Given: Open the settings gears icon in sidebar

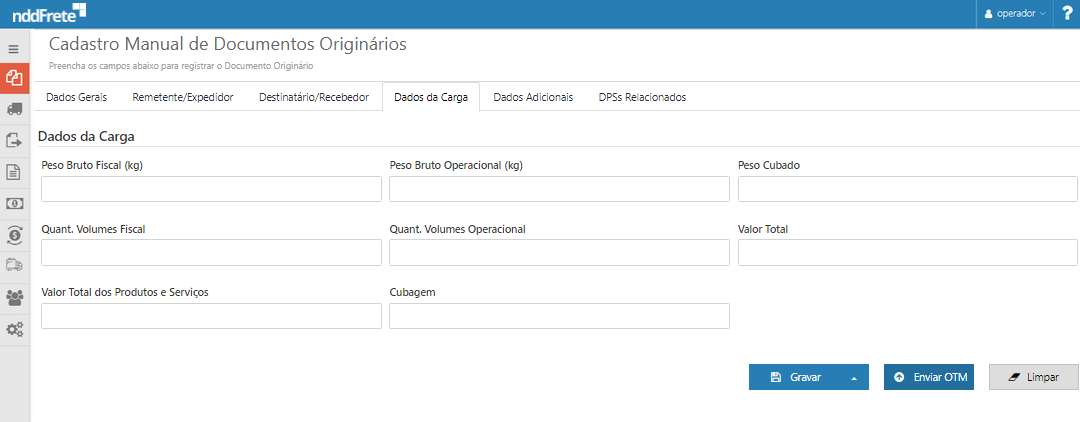Looking at the screenshot, I should pos(14,329).
